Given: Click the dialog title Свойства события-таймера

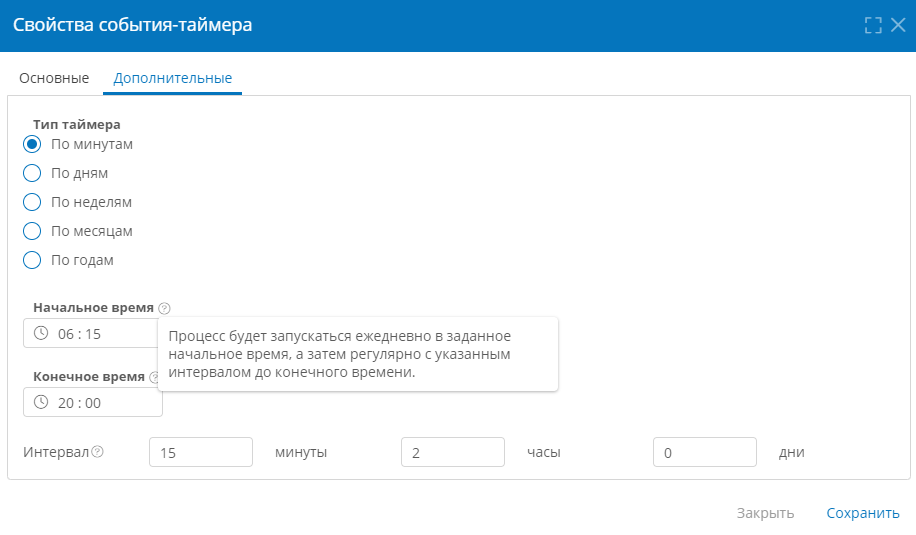Looking at the screenshot, I should coord(133,25).
